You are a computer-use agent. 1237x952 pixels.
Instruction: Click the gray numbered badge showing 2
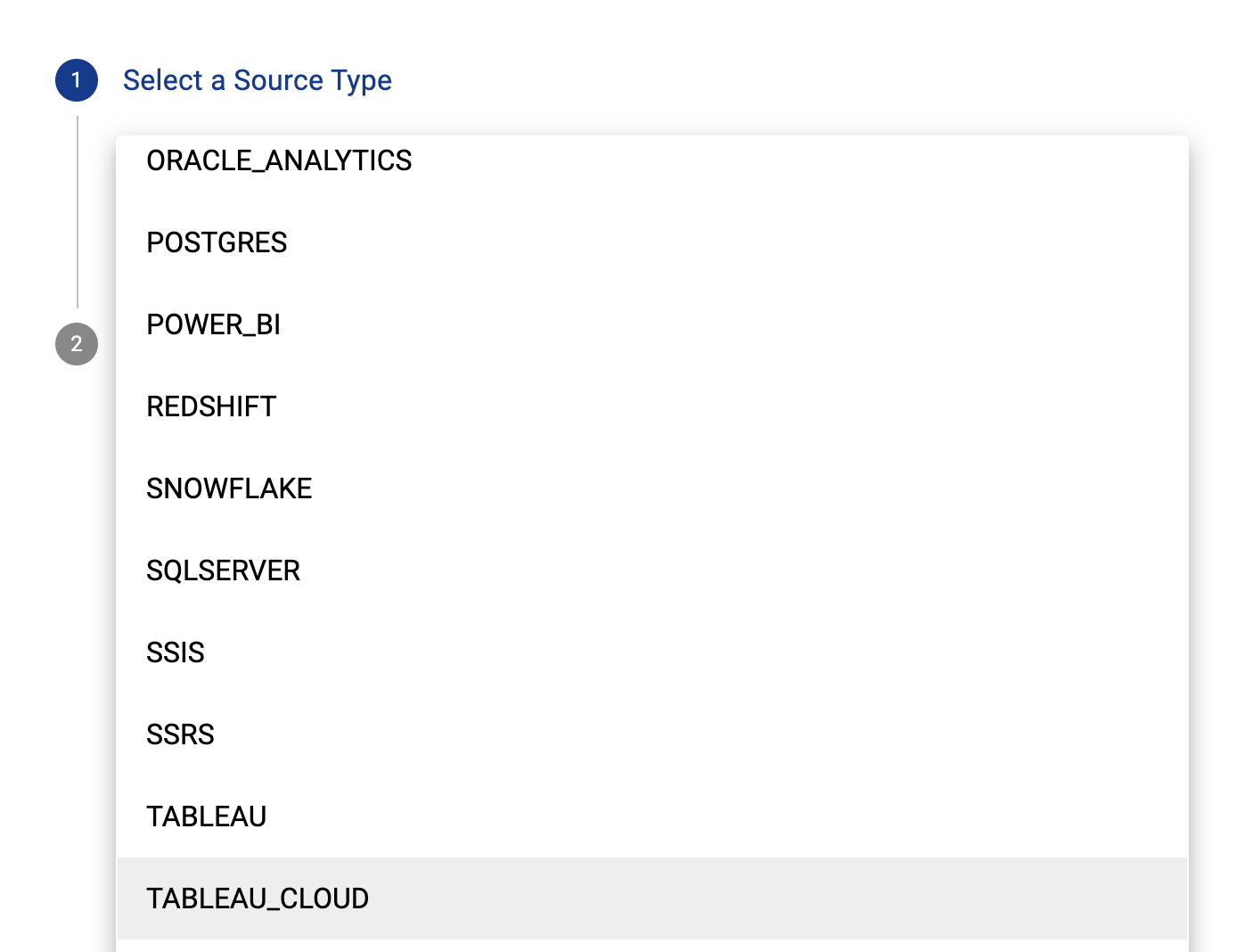coord(77,344)
